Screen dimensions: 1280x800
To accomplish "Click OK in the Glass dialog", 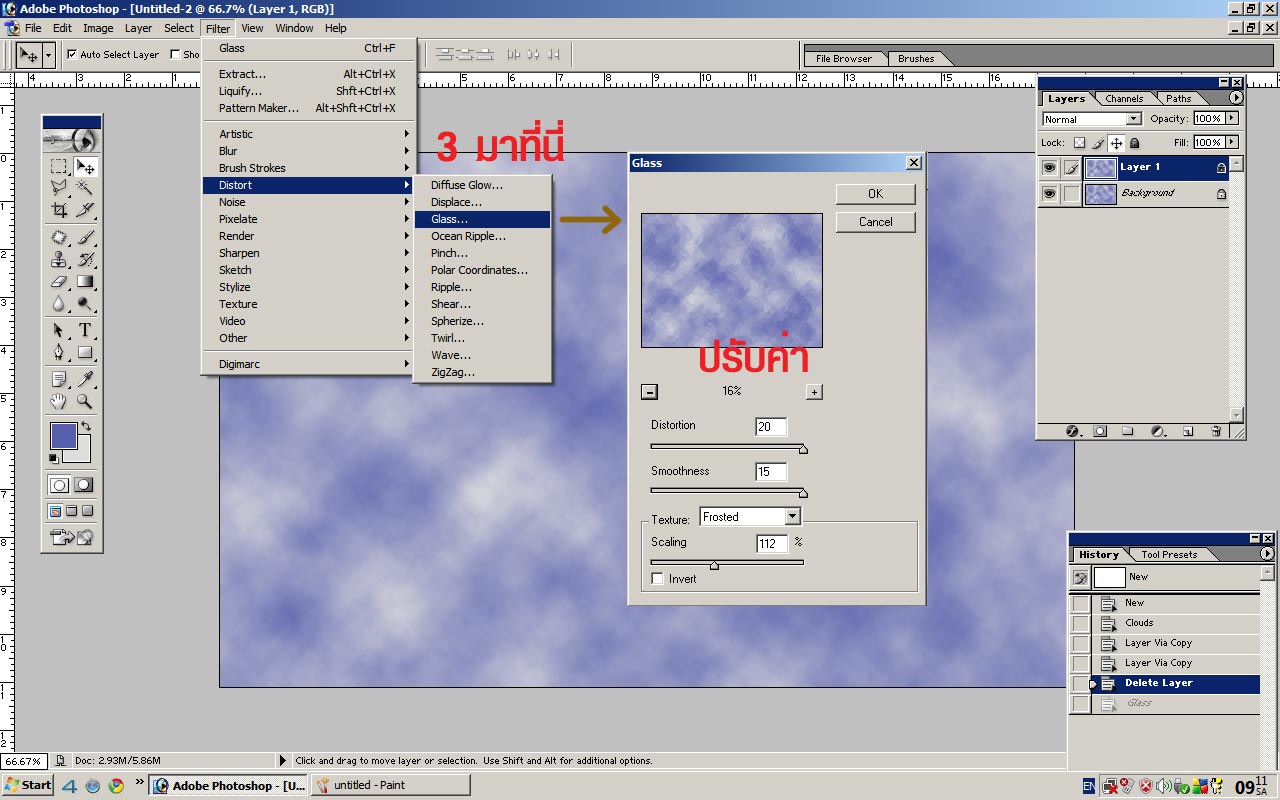I will [875, 194].
